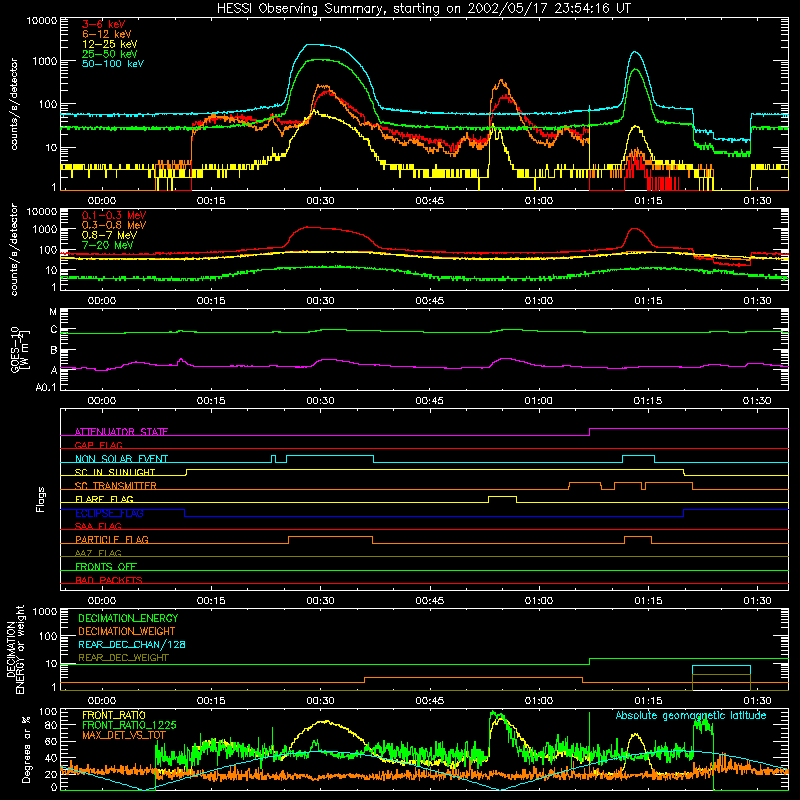Click the DECIMATION_WEIGHT legend label
The height and width of the screenshot is (800, 800).
[x=127, y=631]
